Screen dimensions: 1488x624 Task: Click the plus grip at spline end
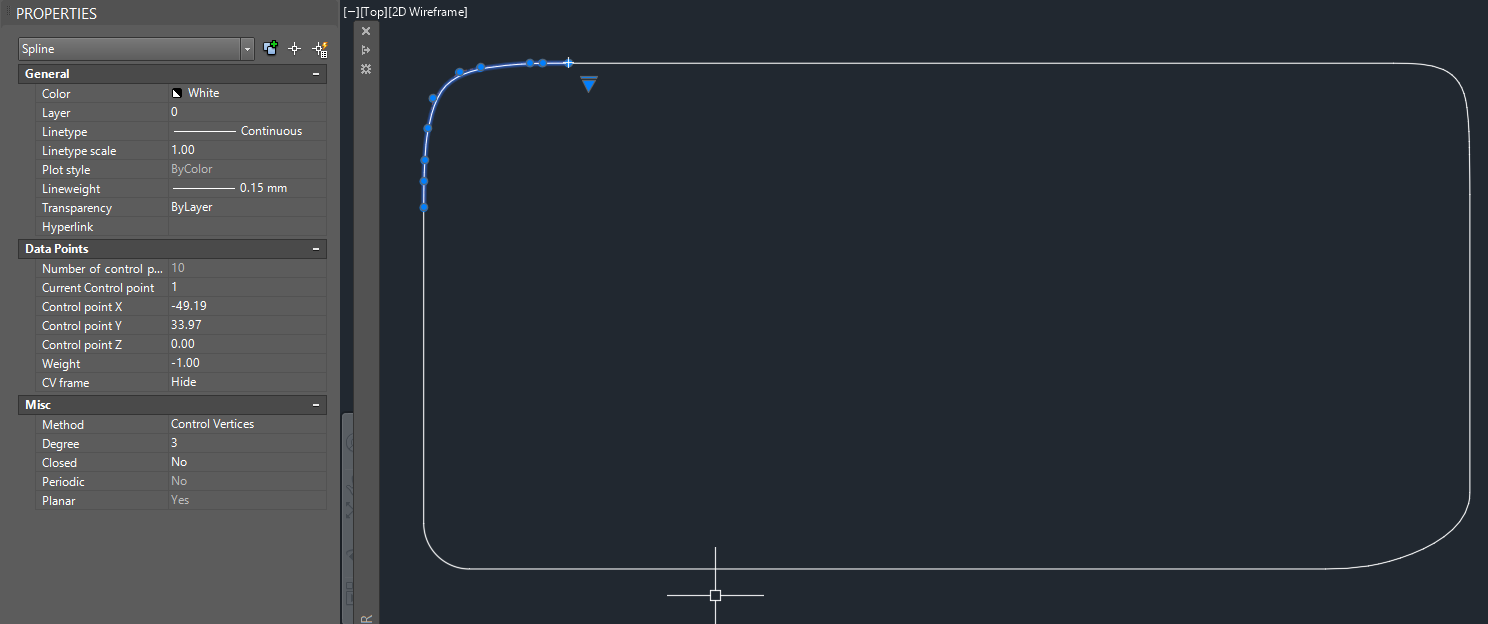pyautogui.click(x=568, y=63)
